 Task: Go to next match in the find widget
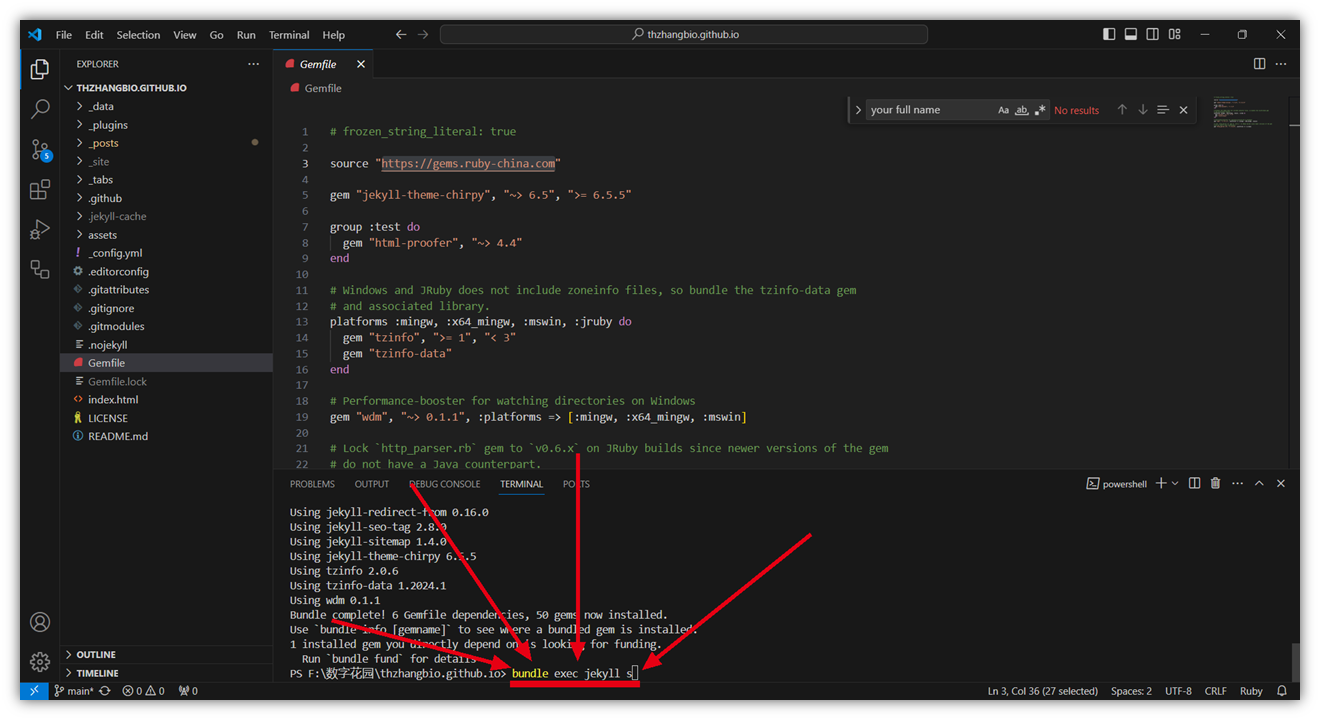[1143, 110]
